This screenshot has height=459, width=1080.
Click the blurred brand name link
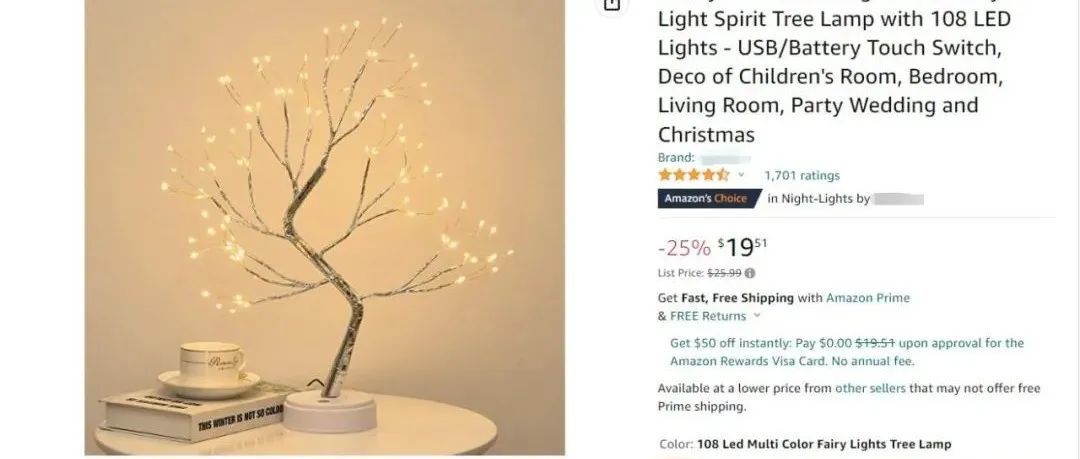(725, 158)
